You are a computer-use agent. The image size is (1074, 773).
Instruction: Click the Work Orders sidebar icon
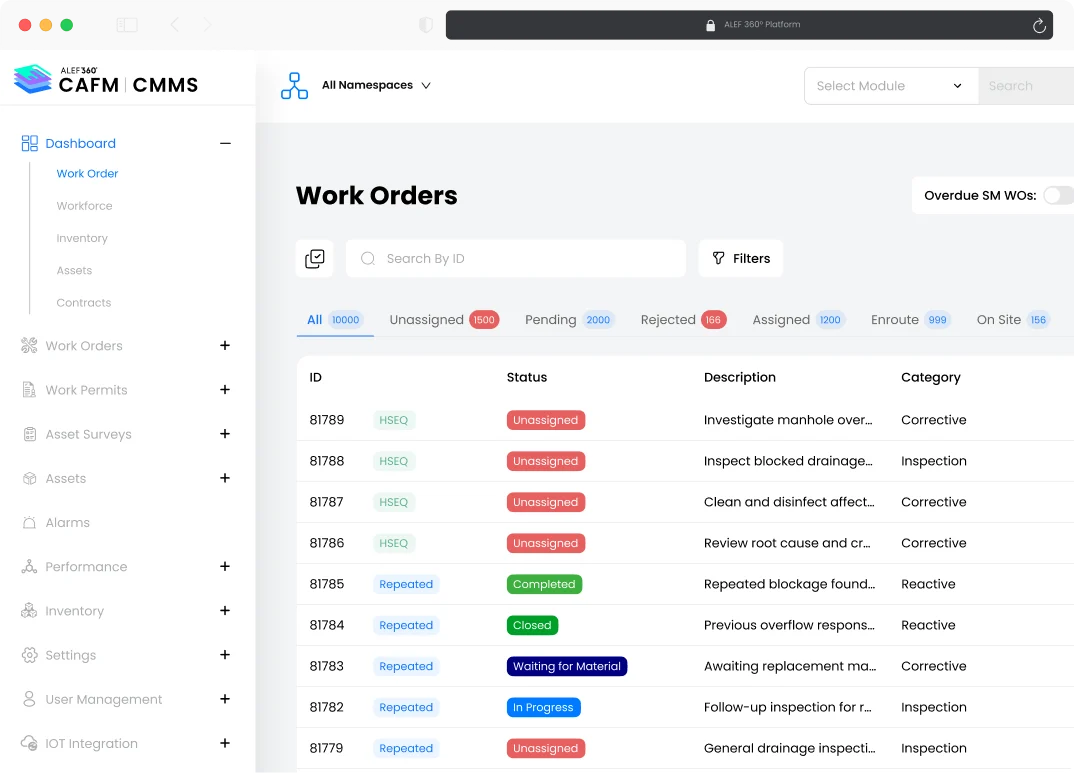pos(29,346)
